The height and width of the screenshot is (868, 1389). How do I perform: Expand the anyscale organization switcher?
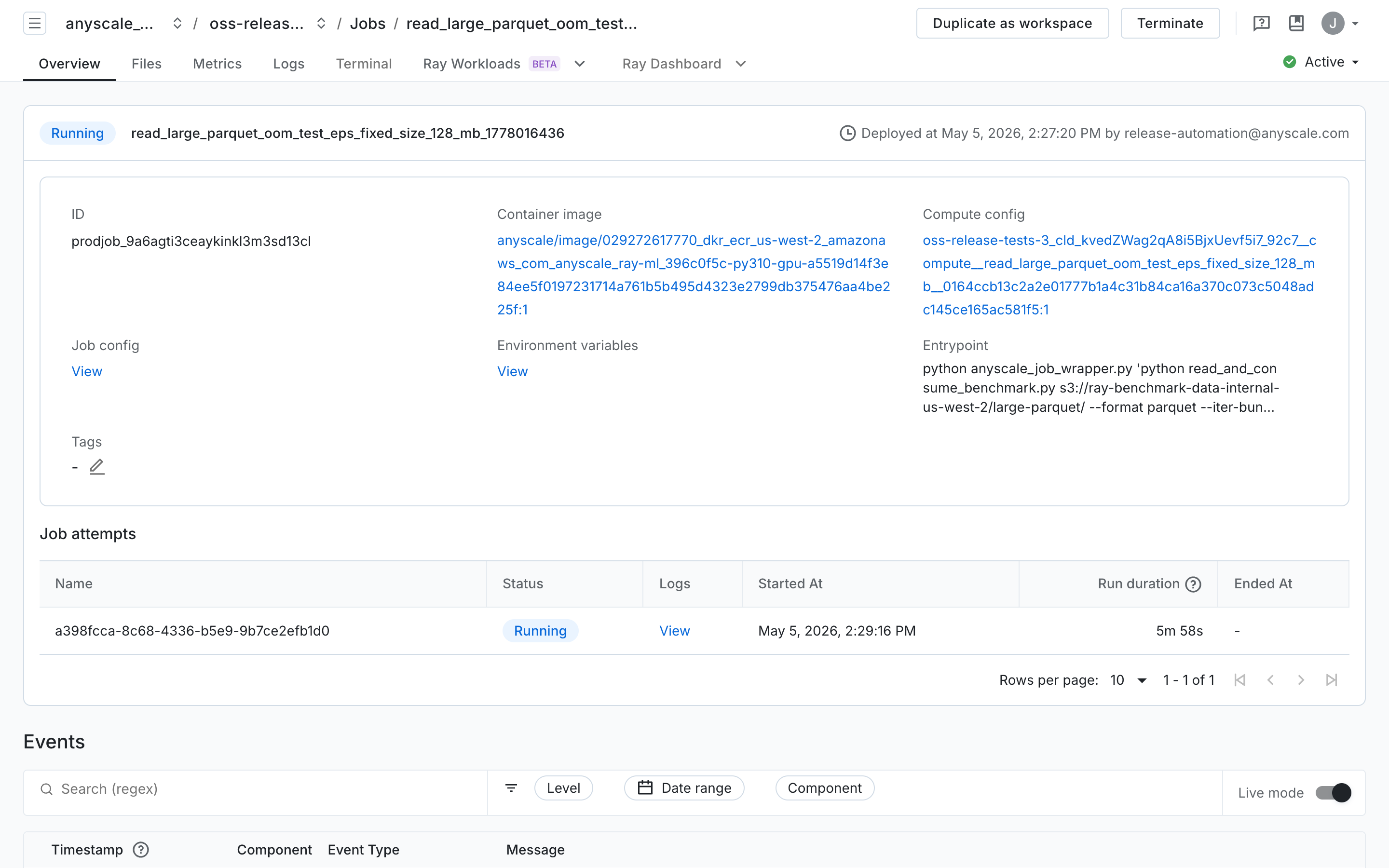click(177, 23)
